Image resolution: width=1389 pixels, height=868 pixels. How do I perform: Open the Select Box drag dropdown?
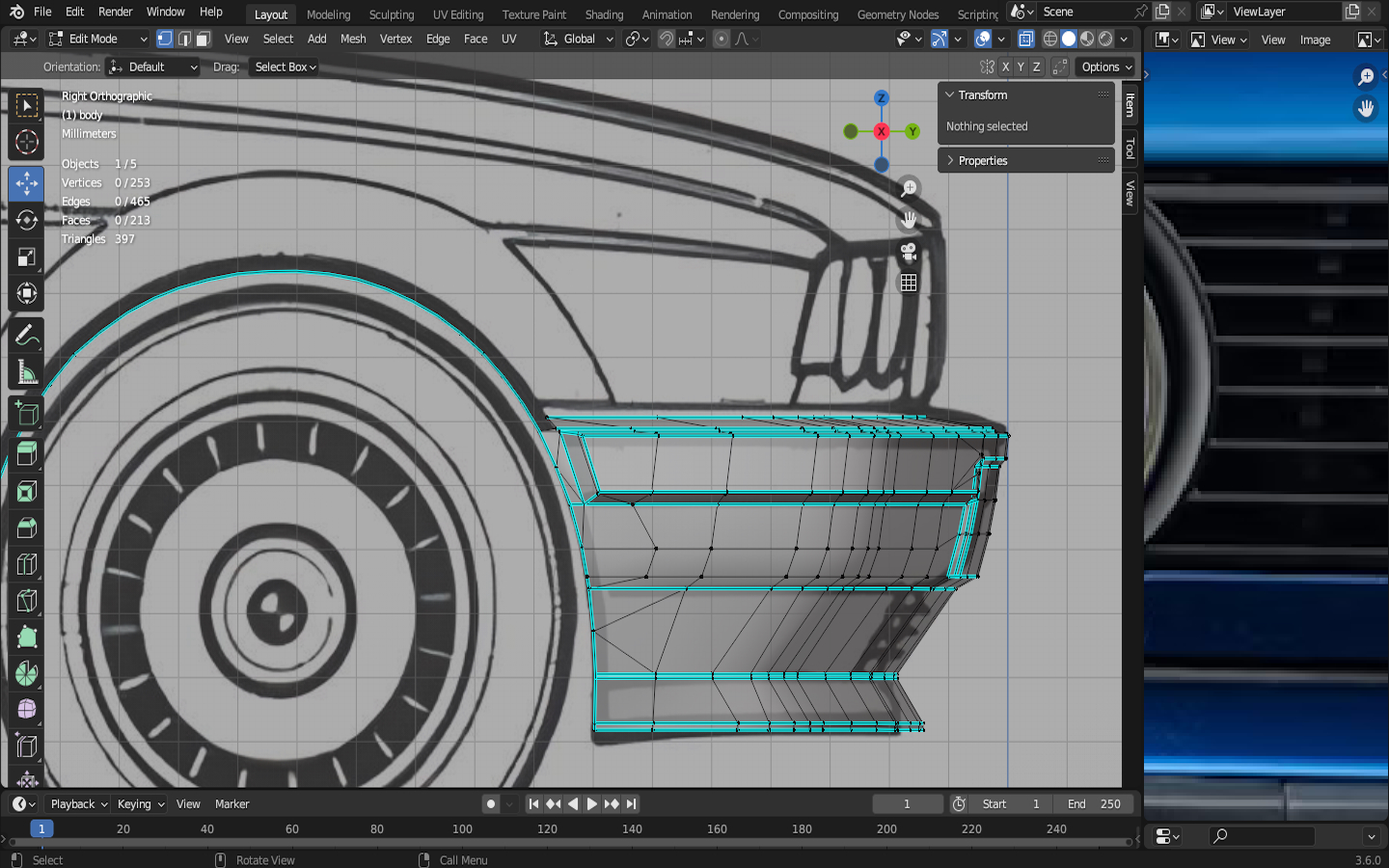[285, 67]
